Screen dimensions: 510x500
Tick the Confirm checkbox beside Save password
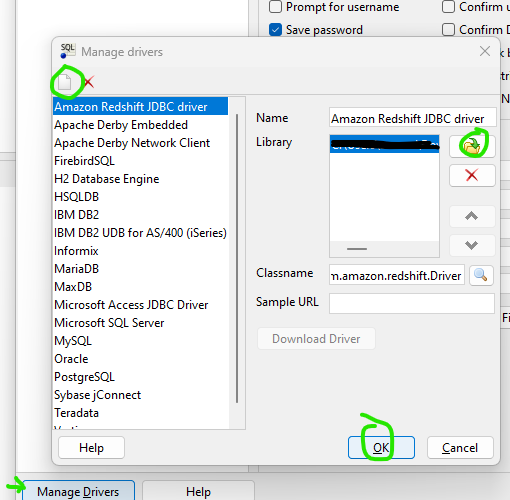pyautogui.click(x=448, y=30)
